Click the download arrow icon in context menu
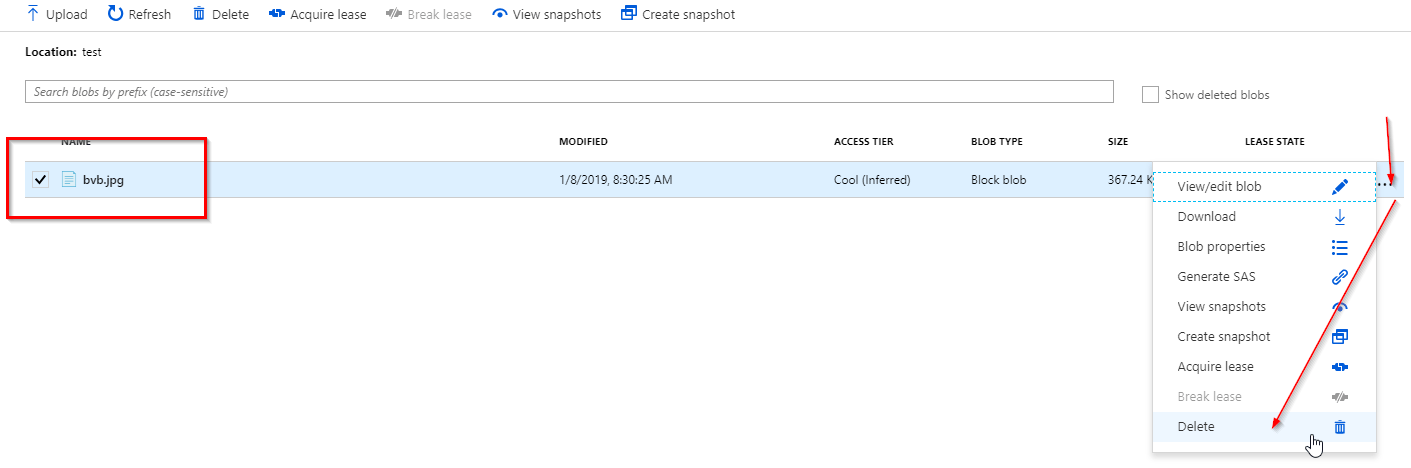This screenshot has height=468, width=1411. pyautogui.click(x=1340, y=217)
